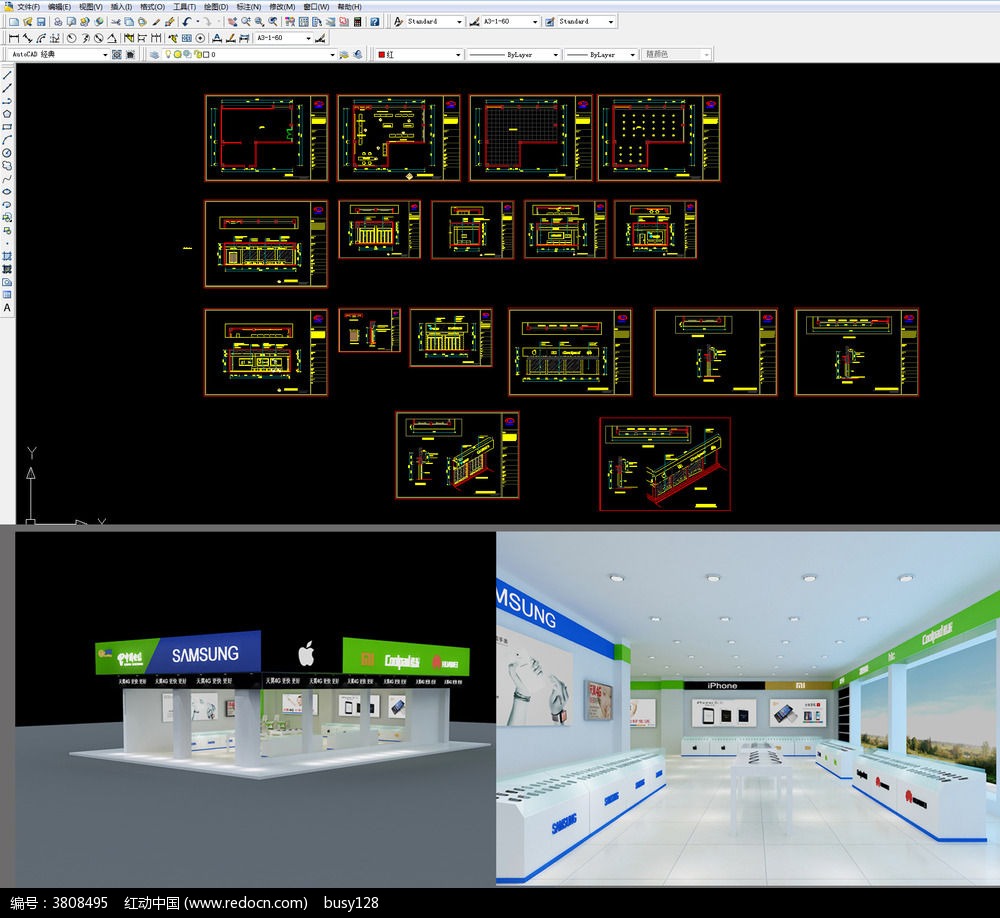The width and height of the screenshot is (1000, 918).
Task: Open an existing drawing file
Action: tap(27, 22)
